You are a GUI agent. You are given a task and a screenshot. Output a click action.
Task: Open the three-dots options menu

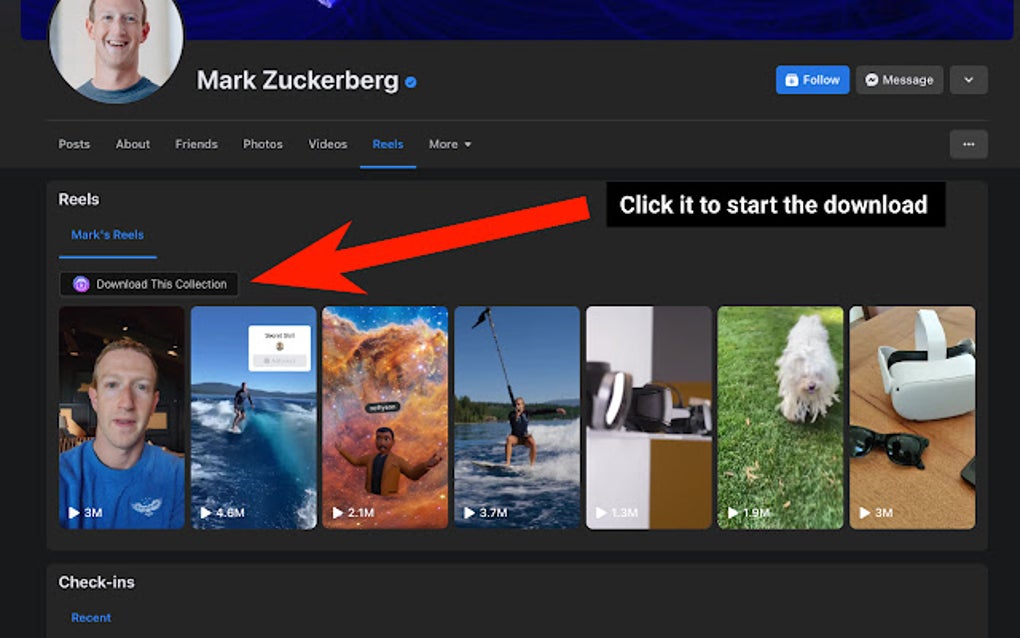click(x=969, y=144)
